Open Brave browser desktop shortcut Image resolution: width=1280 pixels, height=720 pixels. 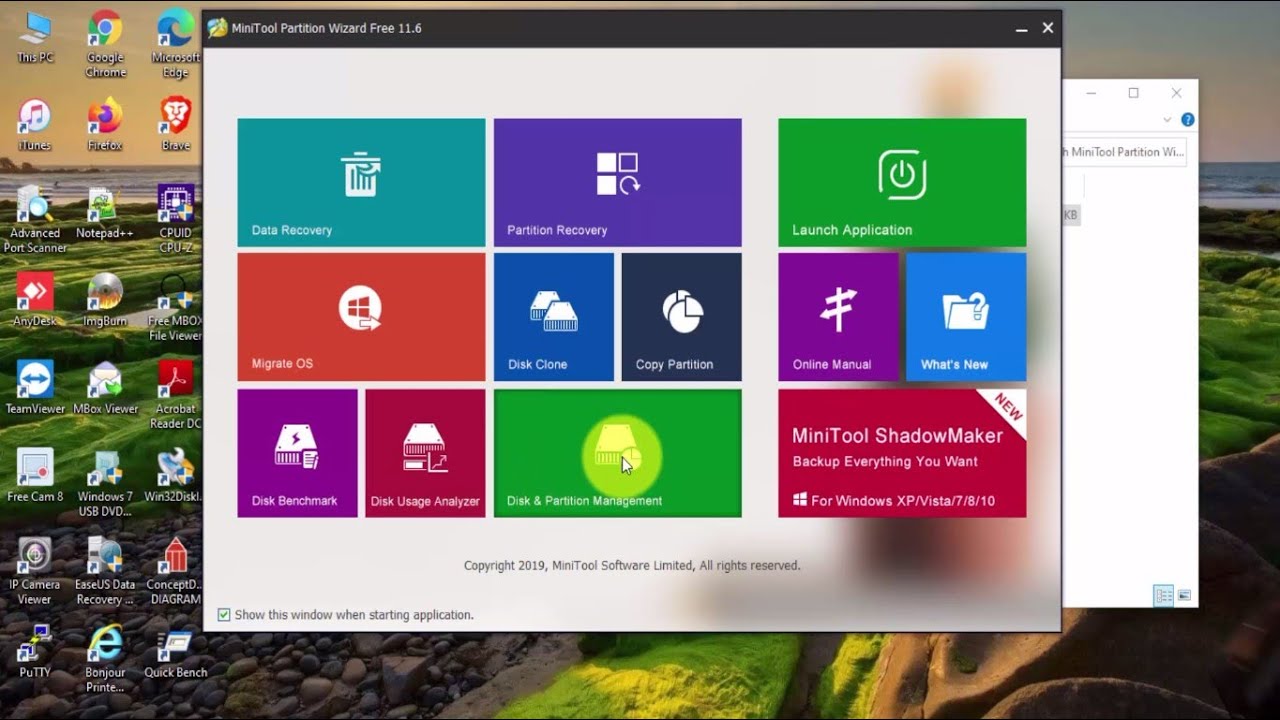tap(176, 125)
